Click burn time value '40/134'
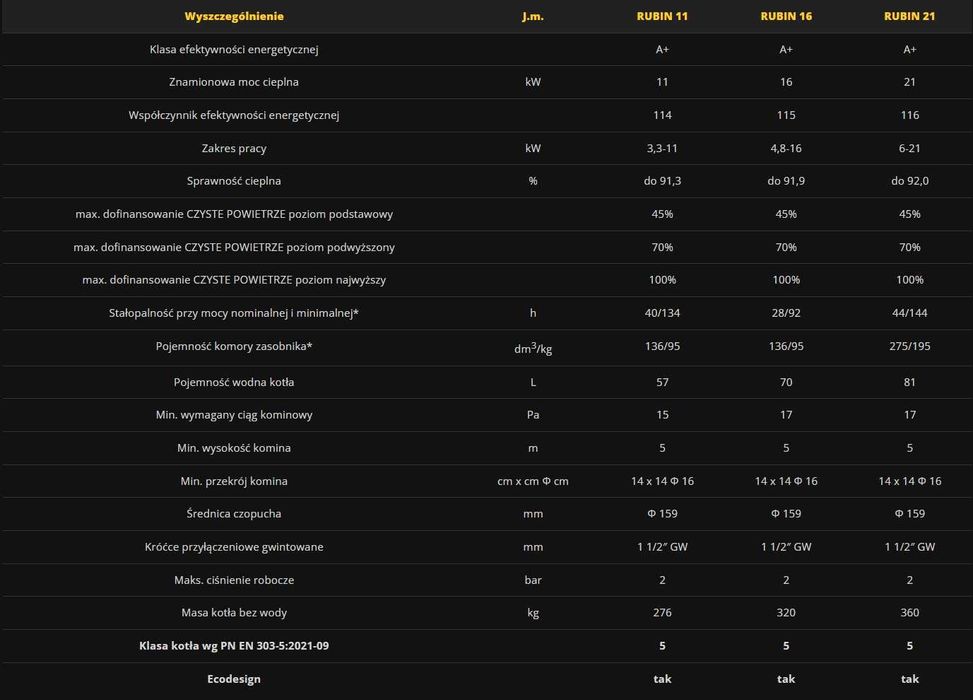973x700 pixels. pyautogui.click(x=662, y=313)
